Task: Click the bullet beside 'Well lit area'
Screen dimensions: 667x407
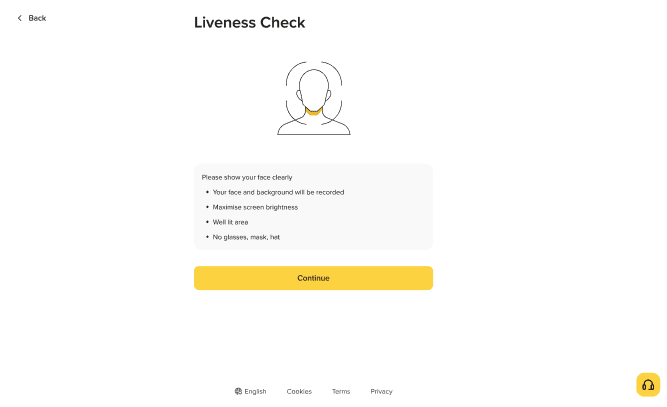Action: [207, 222]
